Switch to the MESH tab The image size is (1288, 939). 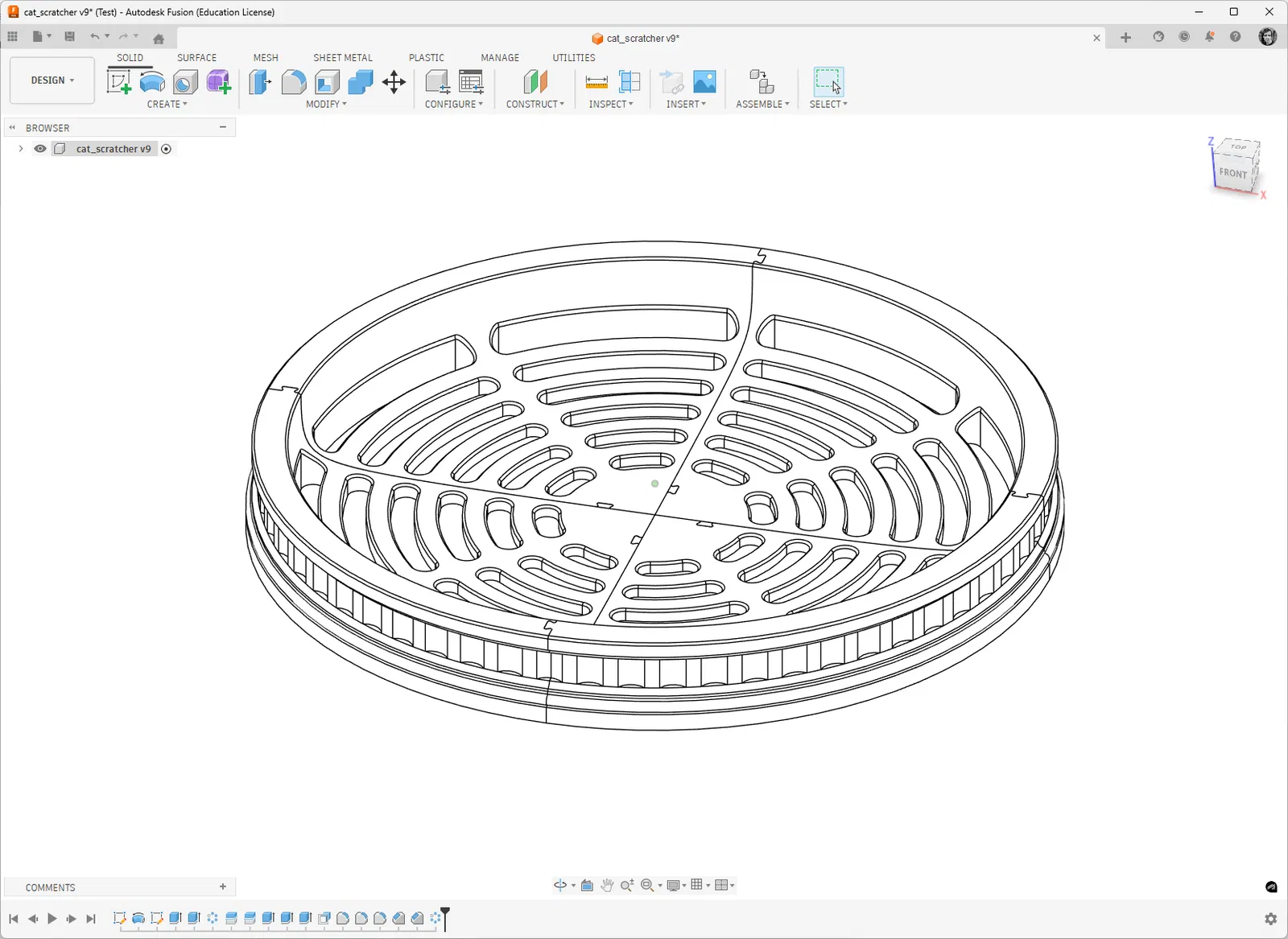click(266, 58)
